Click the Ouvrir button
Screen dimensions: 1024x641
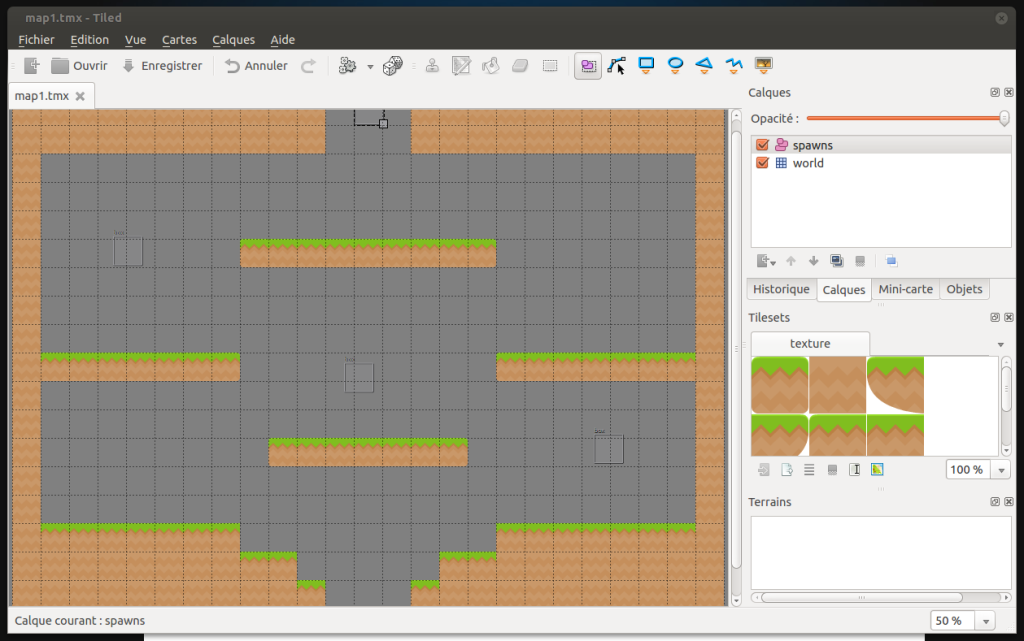[79, 65]
